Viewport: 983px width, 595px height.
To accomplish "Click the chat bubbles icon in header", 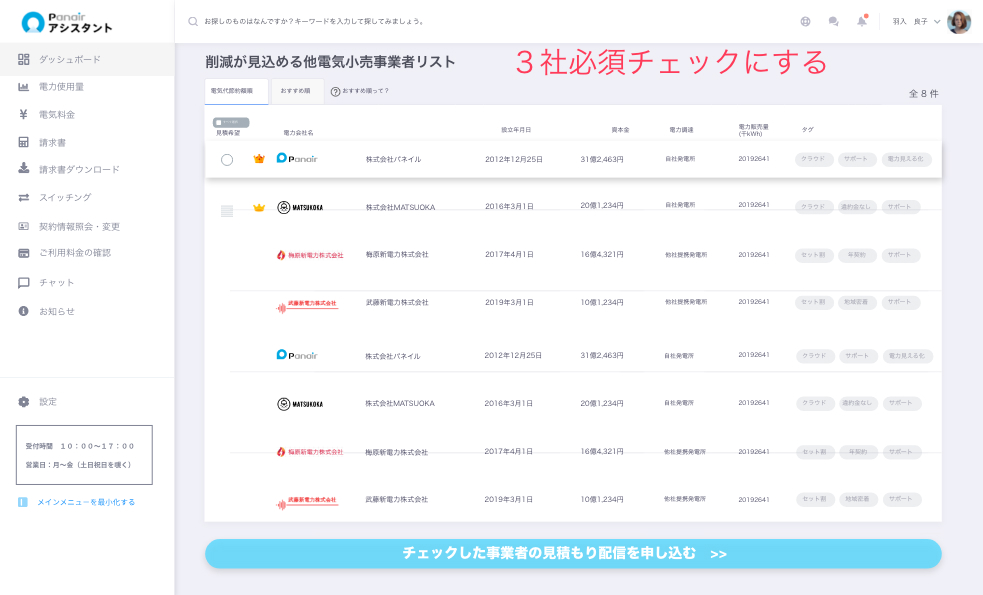I will coord(833,21).
